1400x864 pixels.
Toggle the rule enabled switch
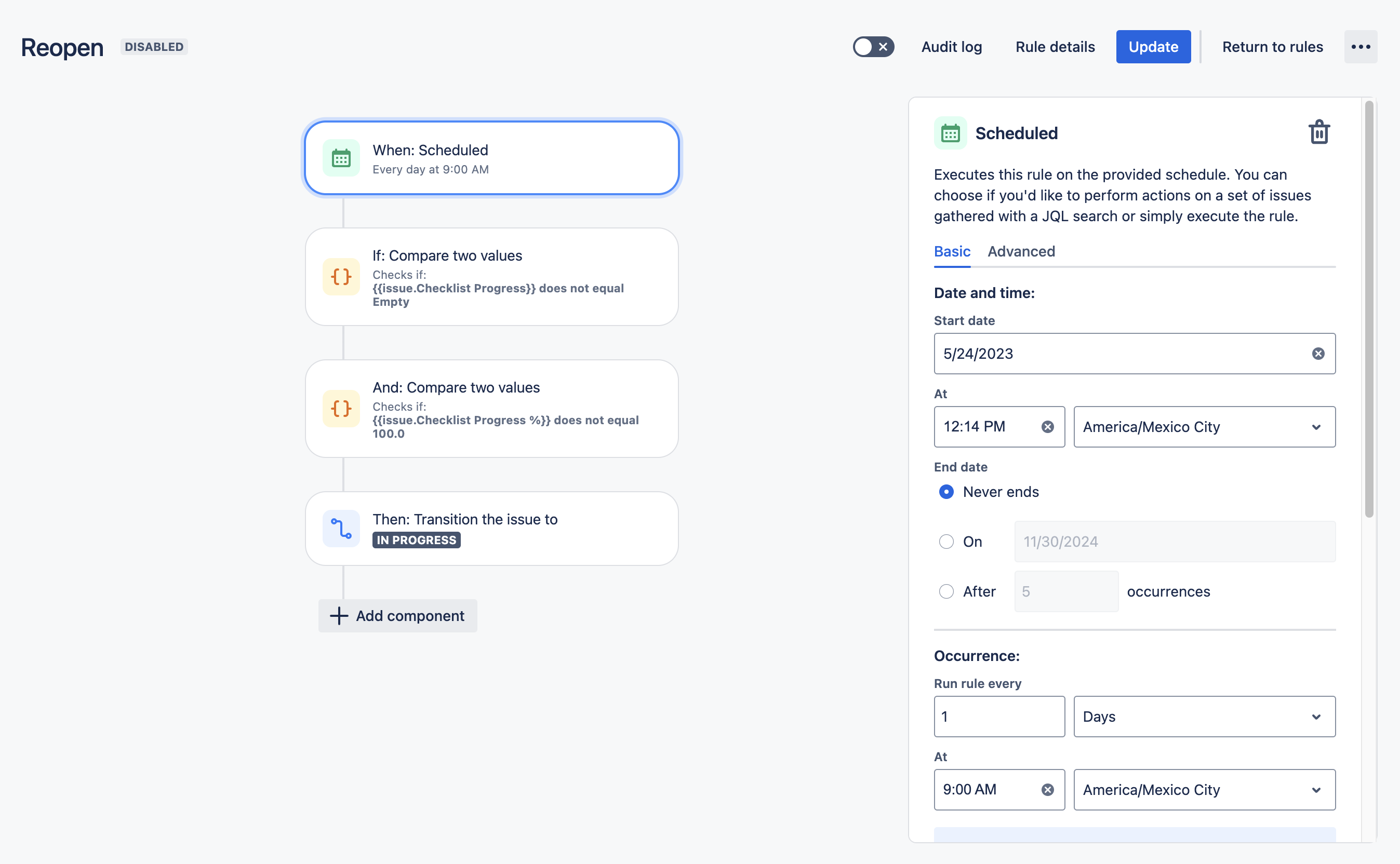coord(873,47)
